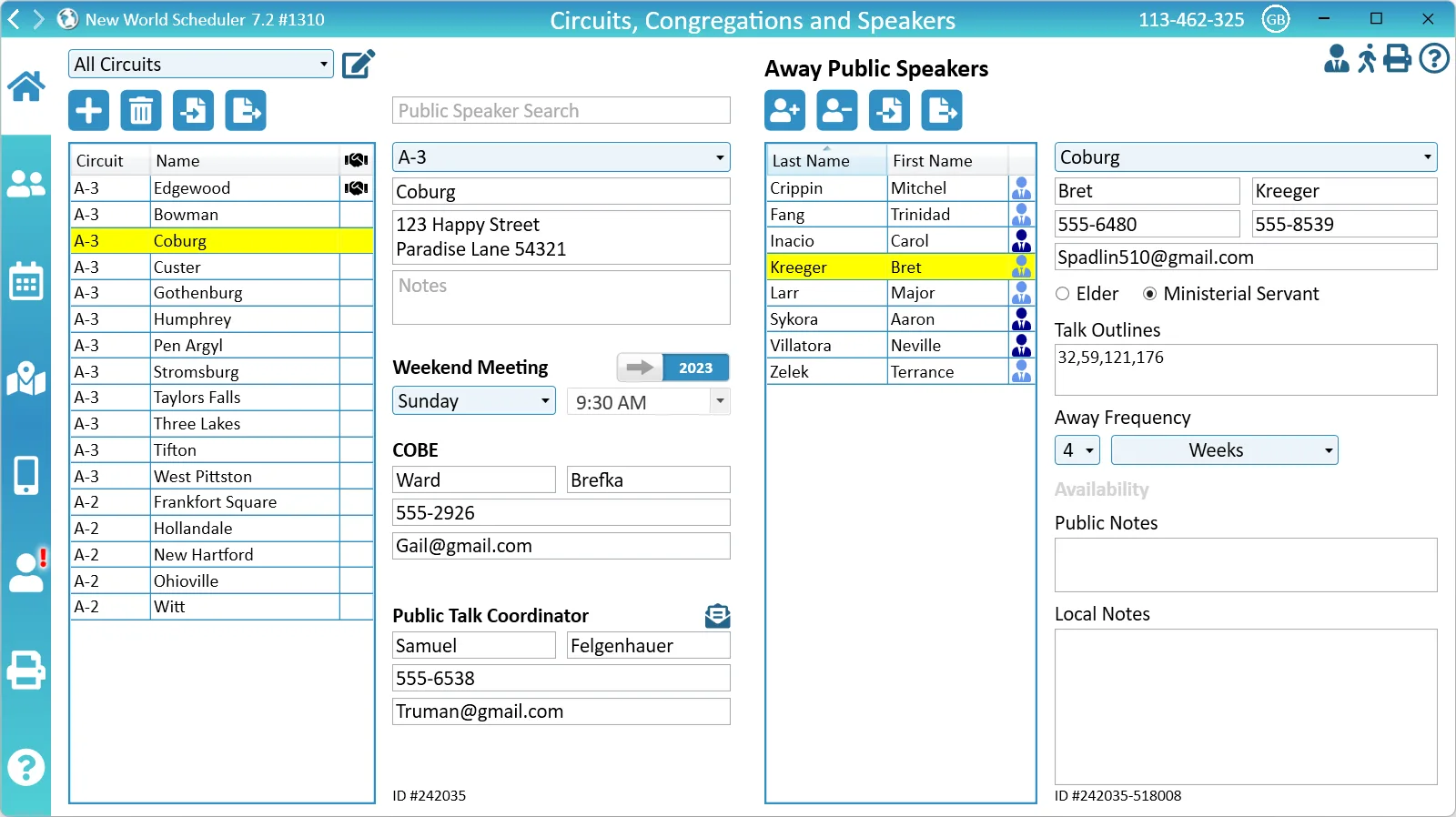Viewport: 1456px width, 817px height.
Task: Open the Sunday meeting day dropdown
Action: pos(473,401)
